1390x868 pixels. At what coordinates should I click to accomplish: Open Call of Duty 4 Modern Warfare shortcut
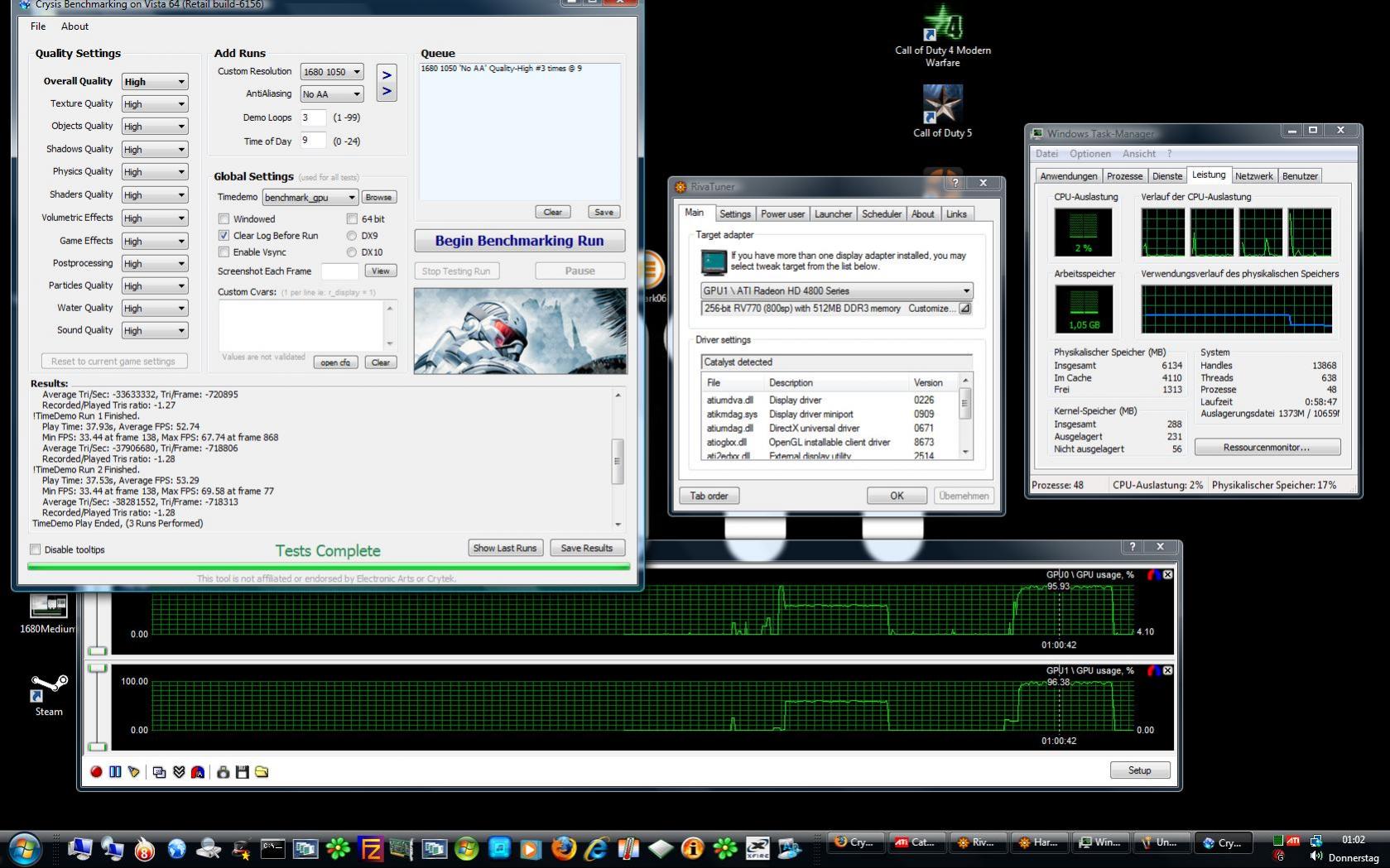[943, 37]
